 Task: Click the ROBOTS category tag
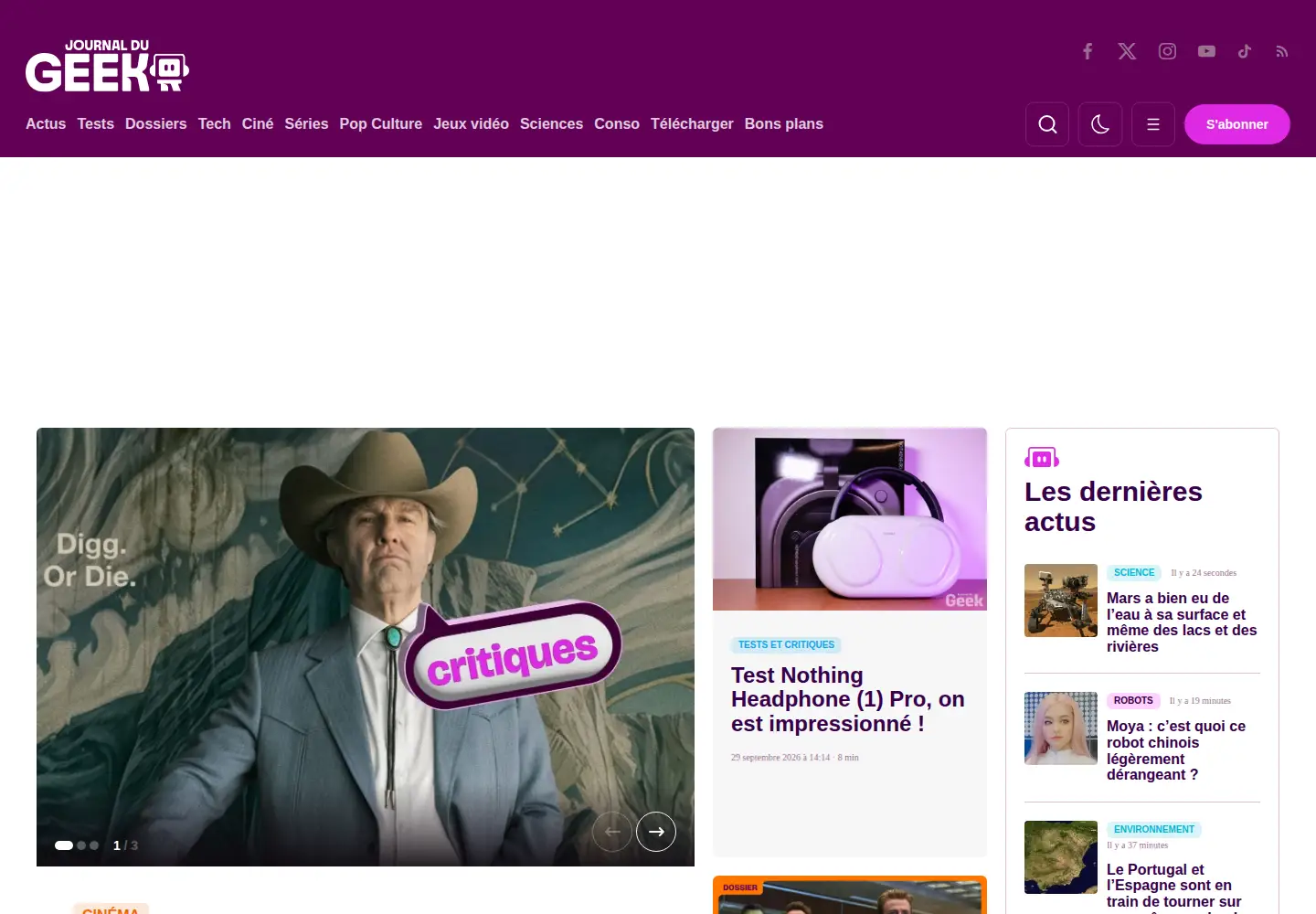1133,700
